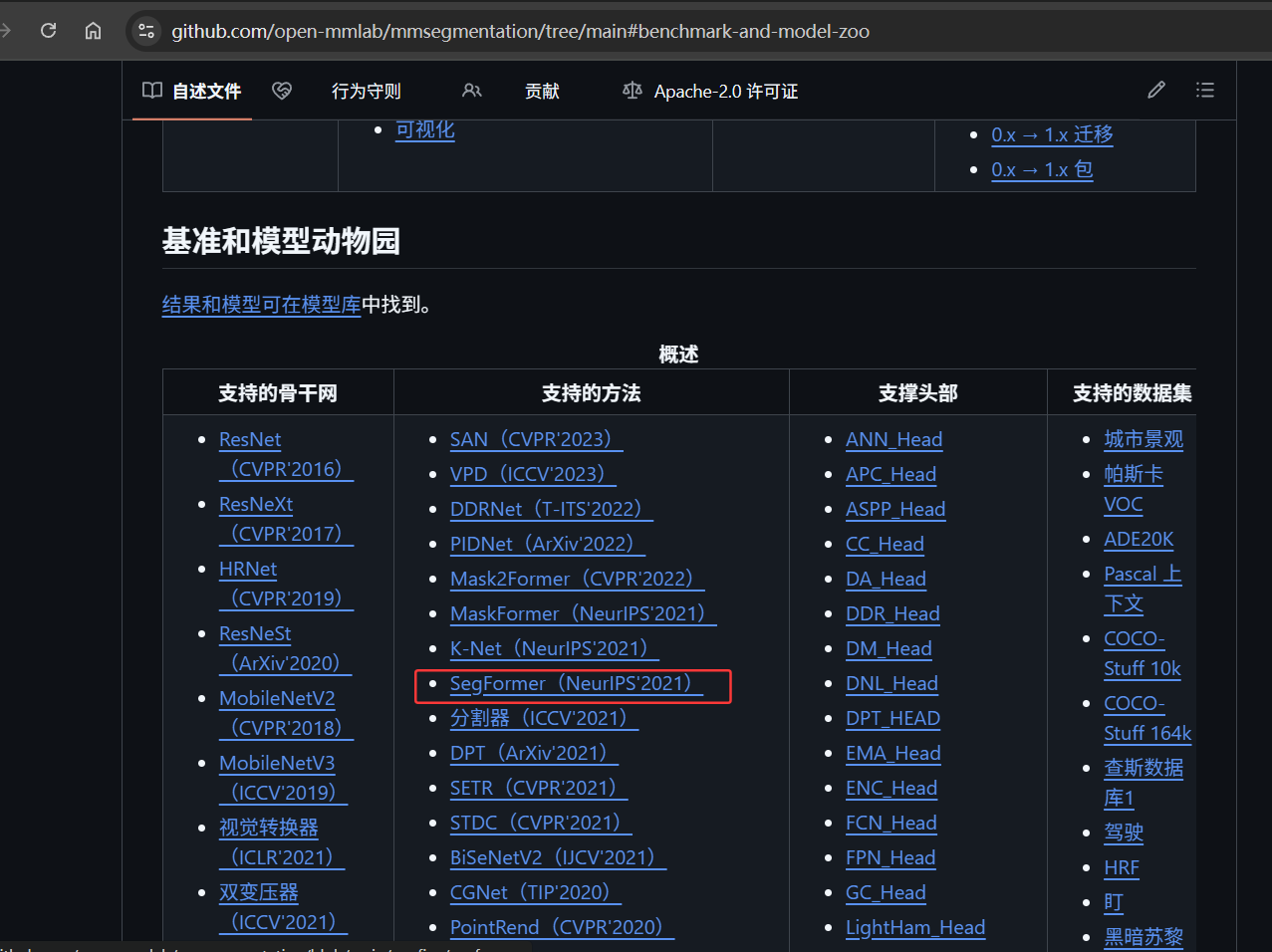Click the scales icon beside Apache-2.0 许可证
This screenshot has height=952, width=1272.
click(x=631, y=90)
